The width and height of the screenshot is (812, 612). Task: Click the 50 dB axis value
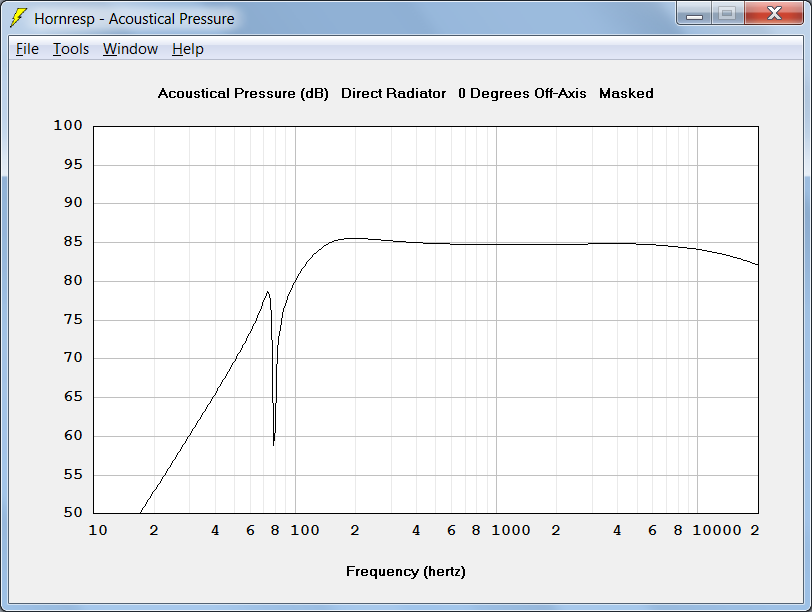coord(73,513)
